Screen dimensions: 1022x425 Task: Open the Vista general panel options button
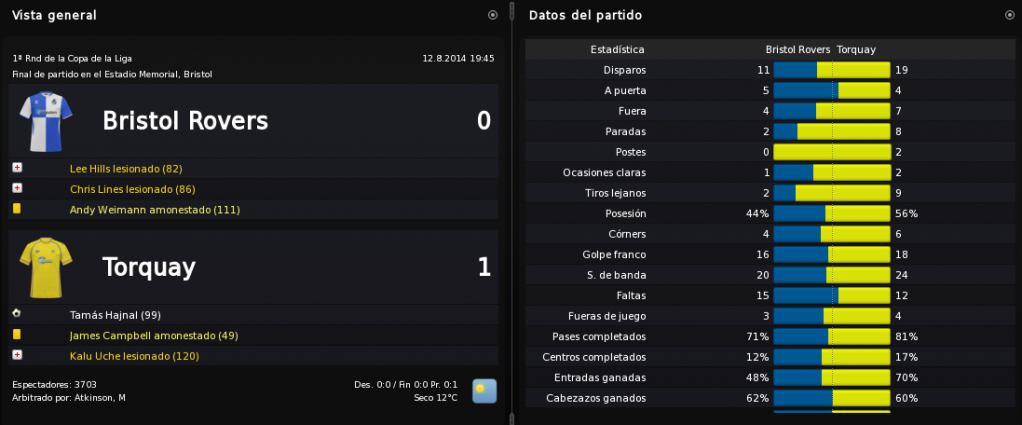tap(493, 15)
